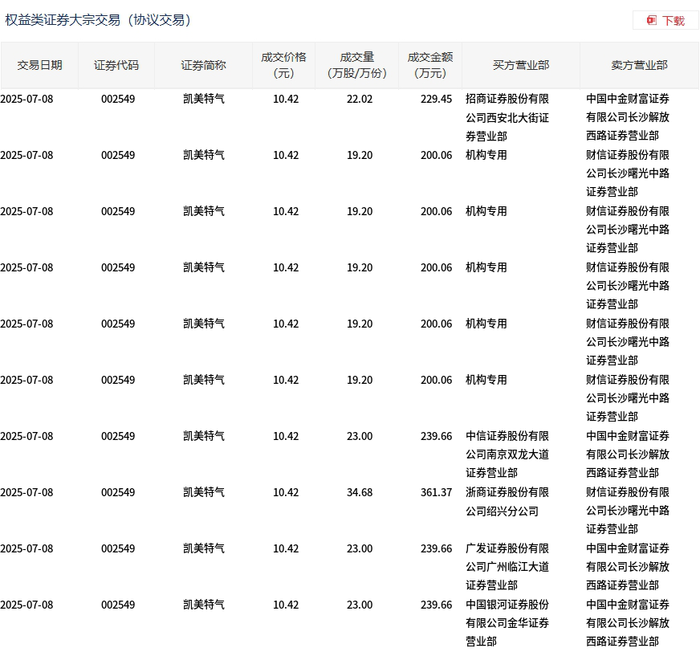Click the 成交价格(元) column header
The width and height of the screenshot is (700, 652).
[x=283, y=65]
